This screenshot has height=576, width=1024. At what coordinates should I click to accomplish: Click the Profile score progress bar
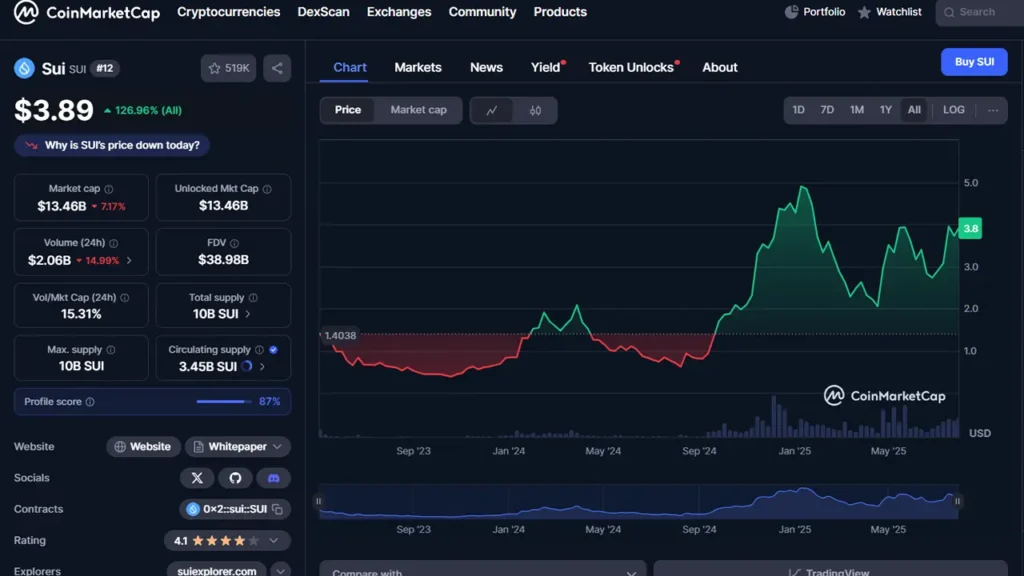pyautogui.click(x=224, y=402)
